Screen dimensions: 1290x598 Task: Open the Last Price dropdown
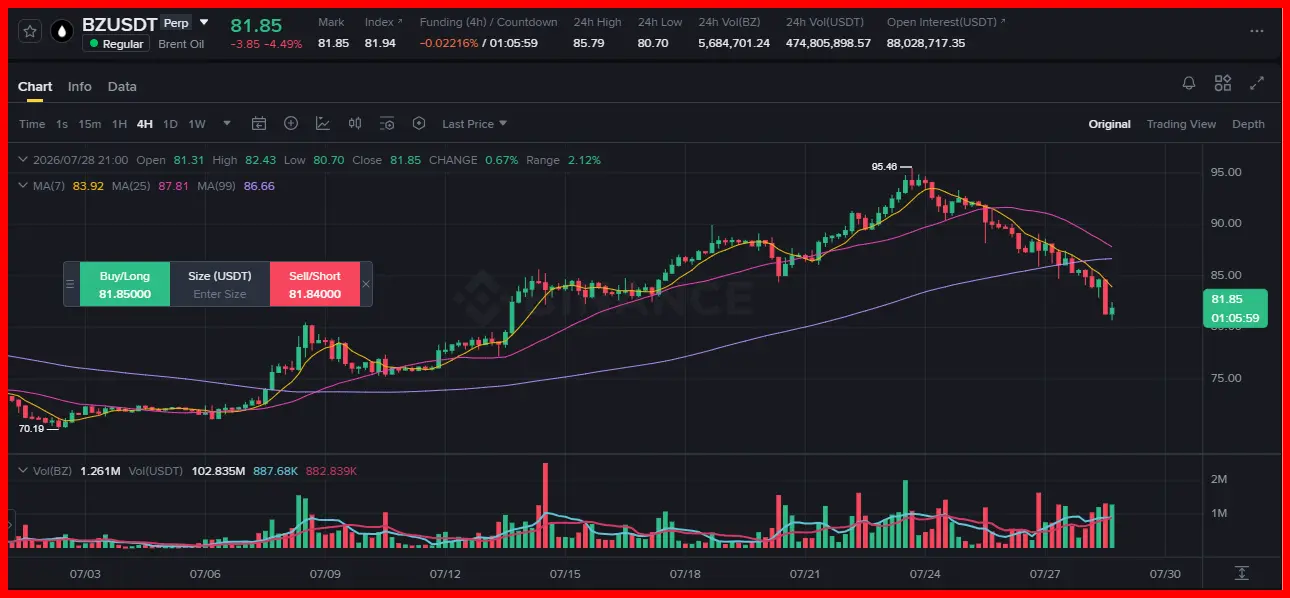point(475,124)
